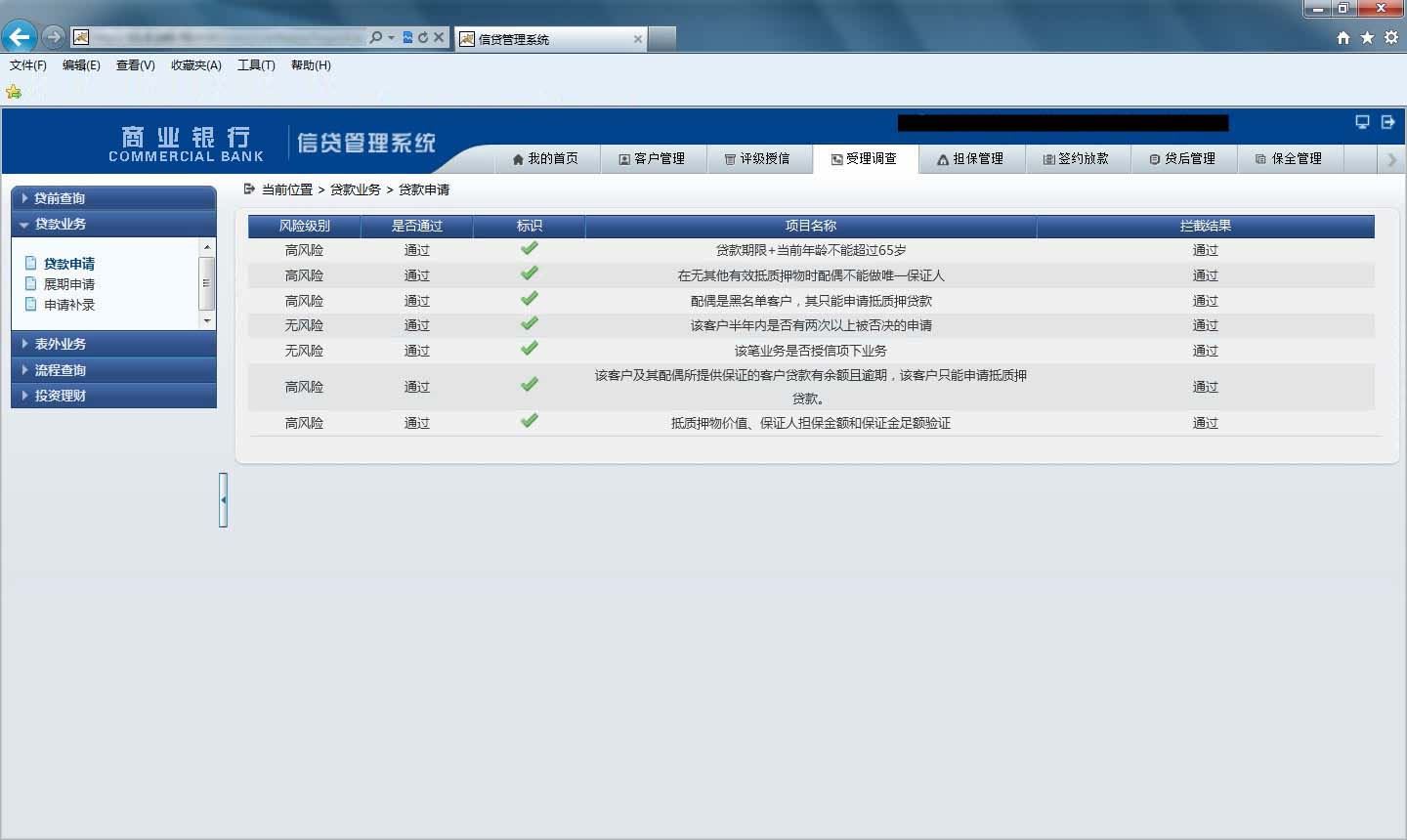Open browser home icon
The width and height of the screenshot is (1407, 840).
(x=1343, y=37)
